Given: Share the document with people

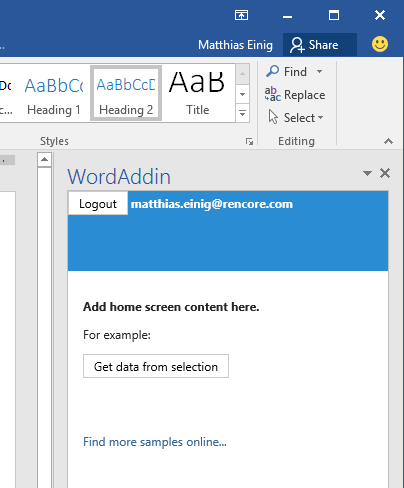Looking at the screenshot, I should tap(320, 45).
